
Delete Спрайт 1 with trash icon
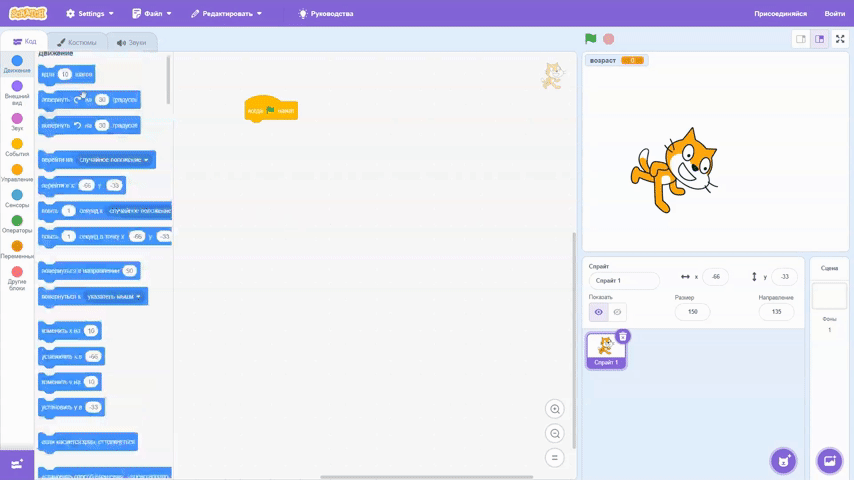click(x=623, y=336)
